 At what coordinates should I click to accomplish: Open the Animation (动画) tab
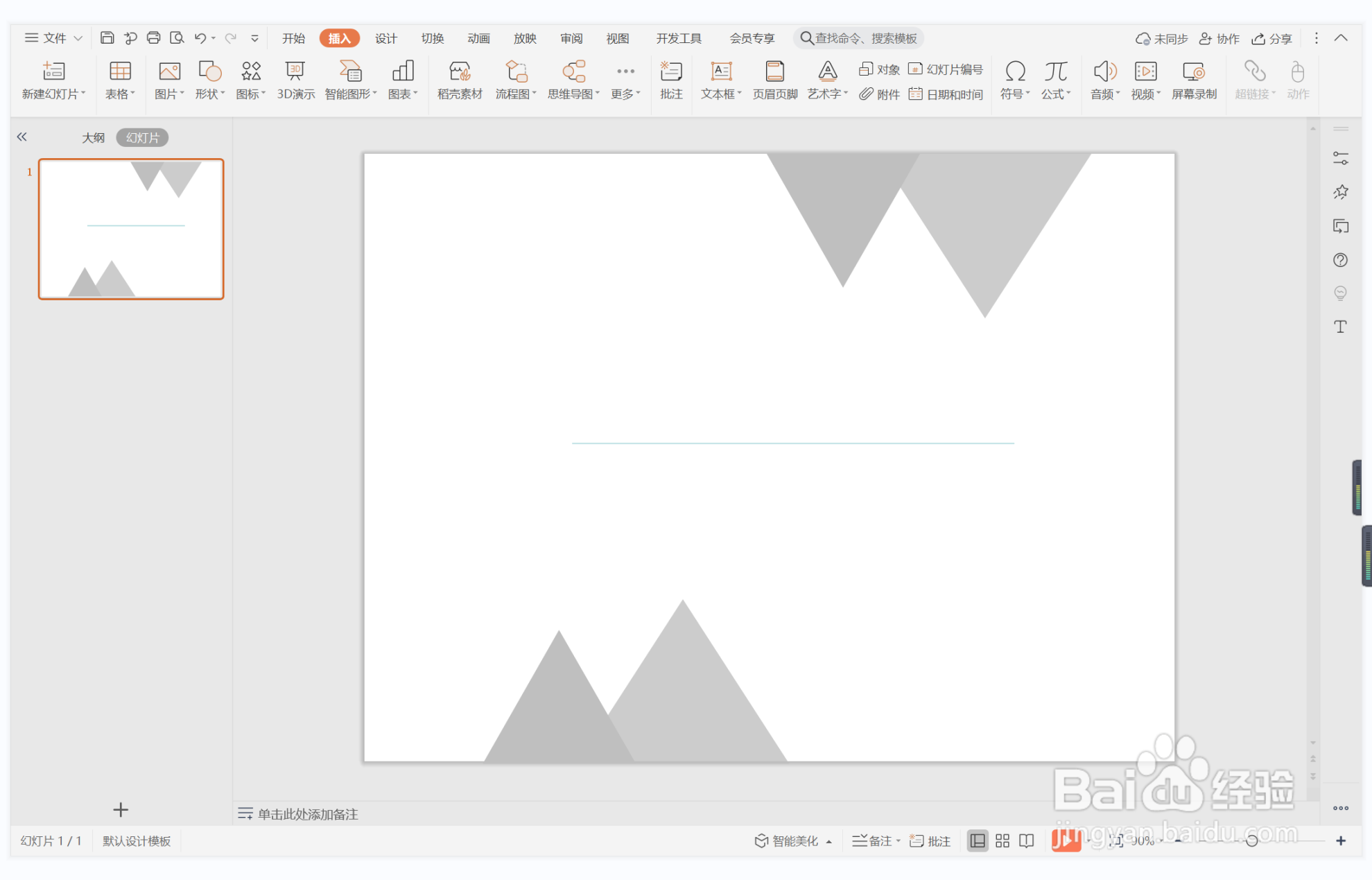click(x=478, y=38)
